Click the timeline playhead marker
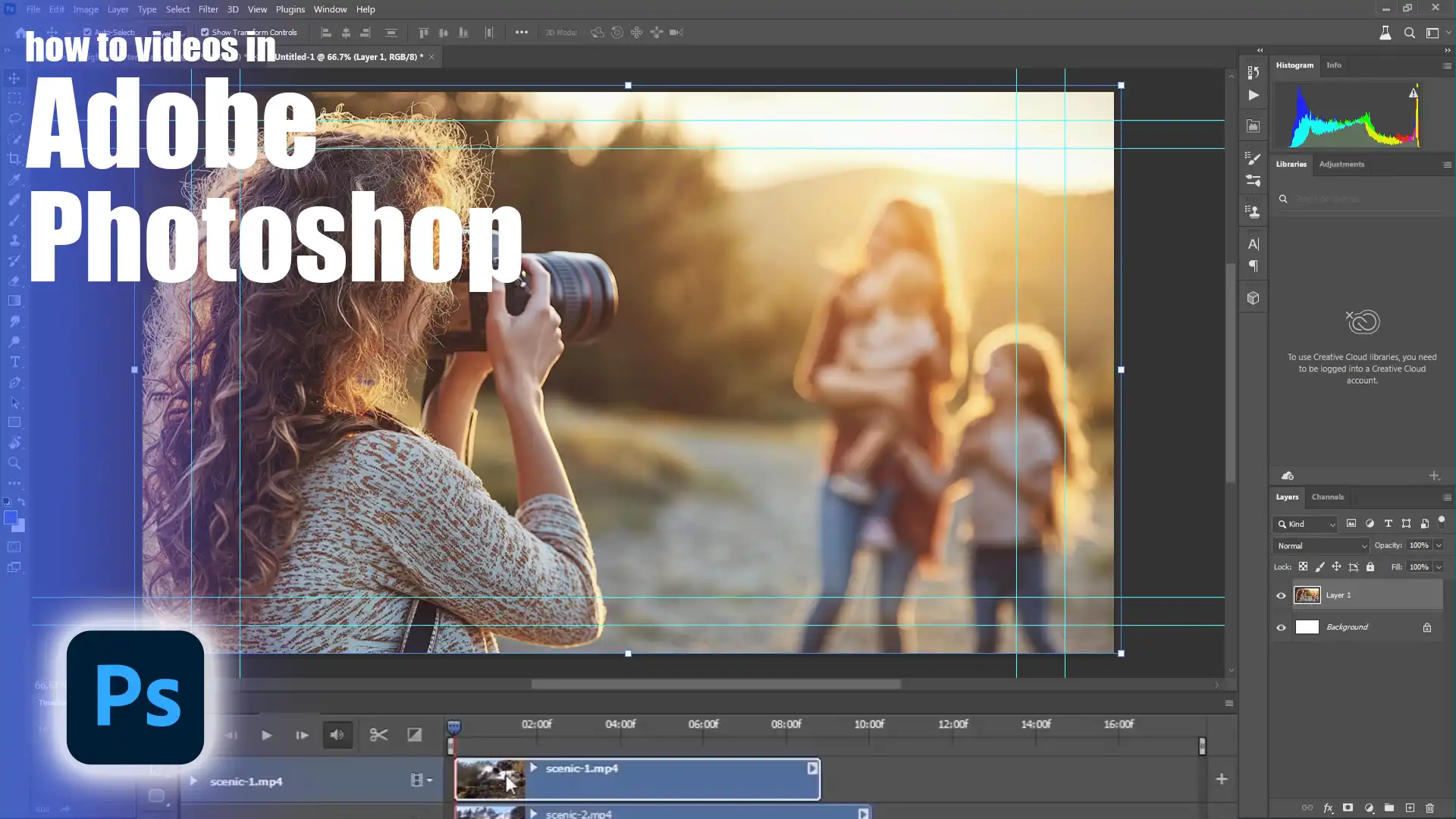This screenshot has height=819, width=1456. [x=453, y=727]
